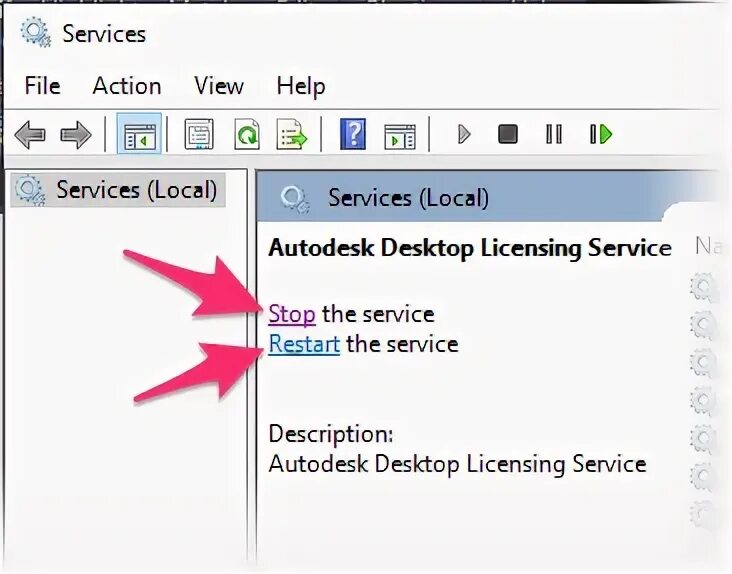Click the Pause Service toolbar icon
The width and height of the screenshot is (732, 574).
pyautogui.click(x=554, y=134)
